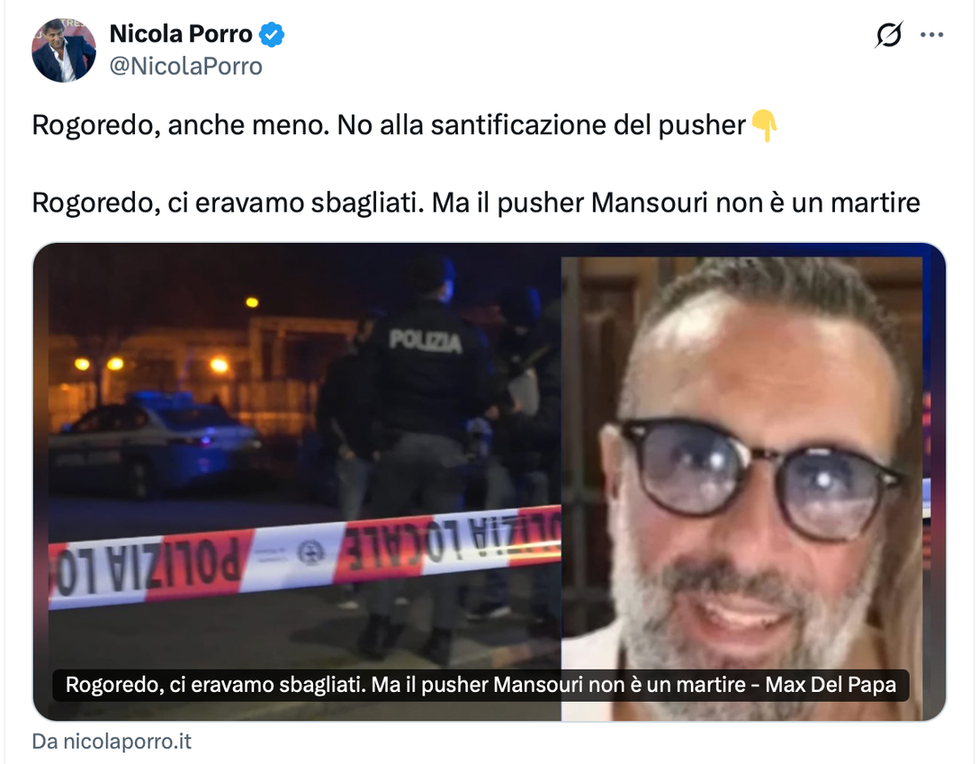Click the @NicolaPorro handle
979x764 pixels.
click(186, 66)
